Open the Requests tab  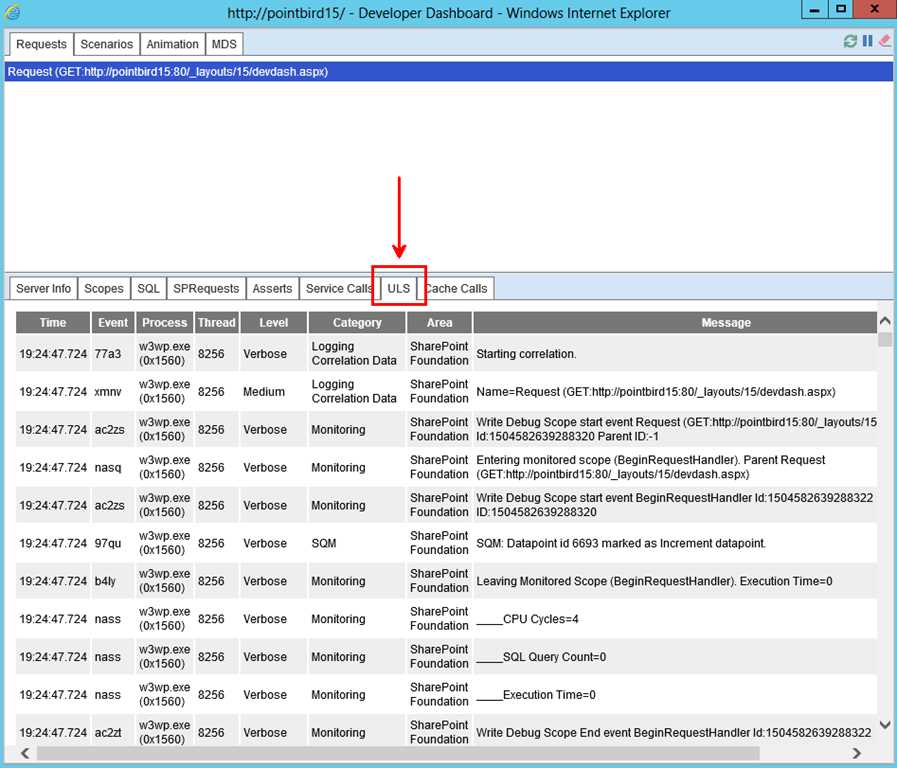coord(41,44)
